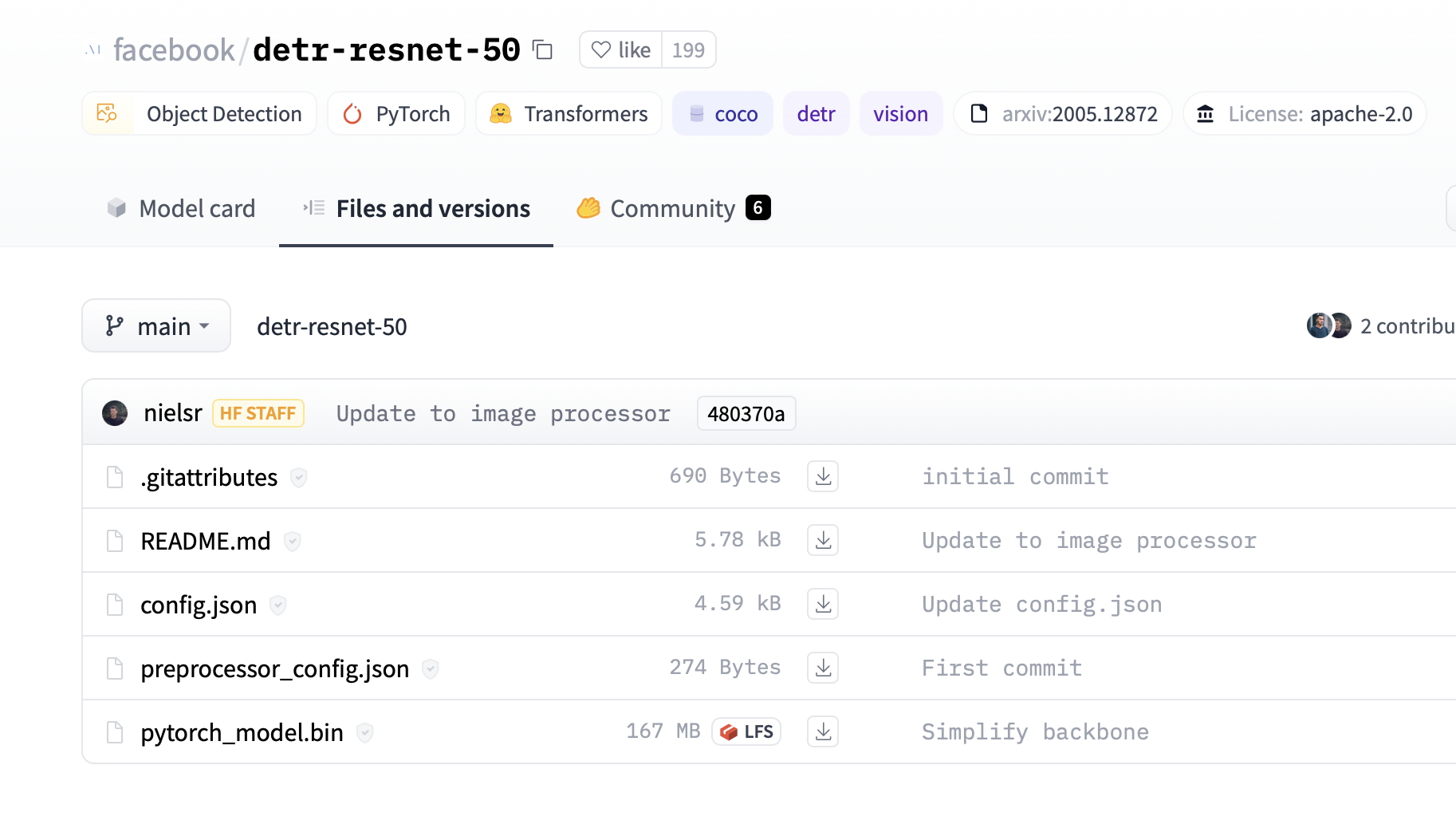
Task: Click the PyTorch flame icon
Action: [x=352, y=114]
